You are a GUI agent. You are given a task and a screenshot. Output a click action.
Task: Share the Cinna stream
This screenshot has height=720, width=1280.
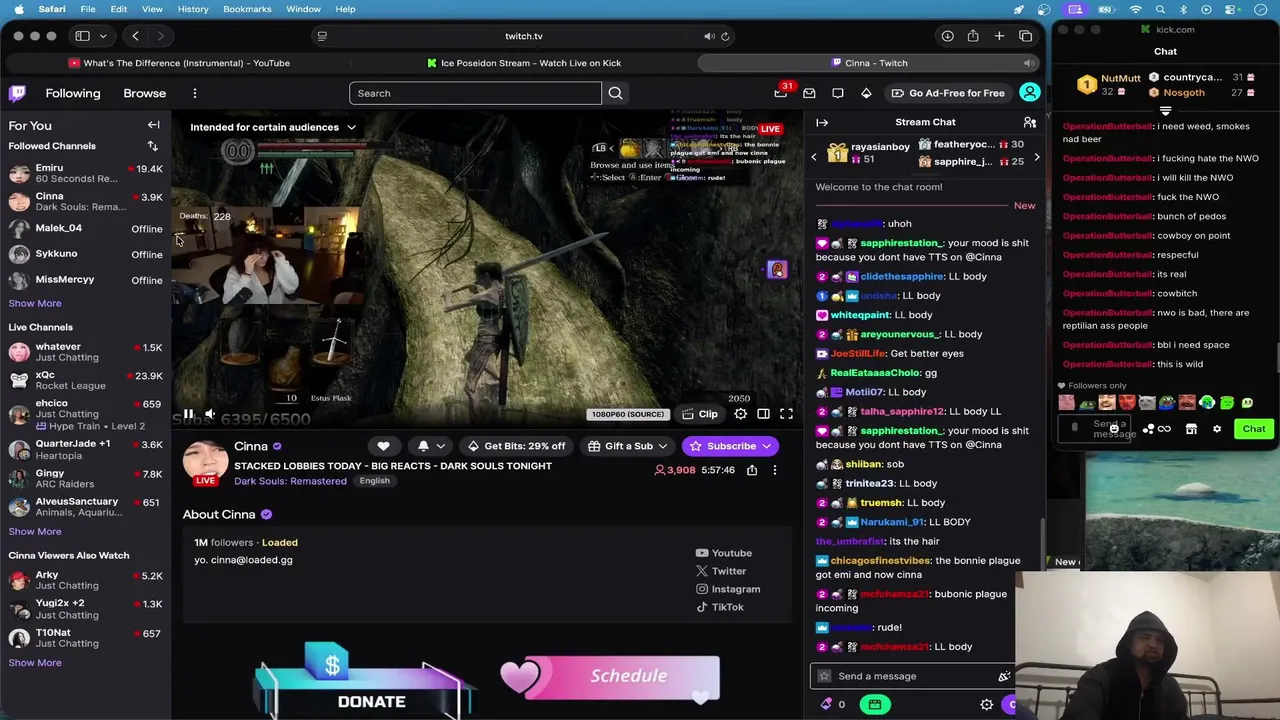pyautogui.click(x=752, y=470)
